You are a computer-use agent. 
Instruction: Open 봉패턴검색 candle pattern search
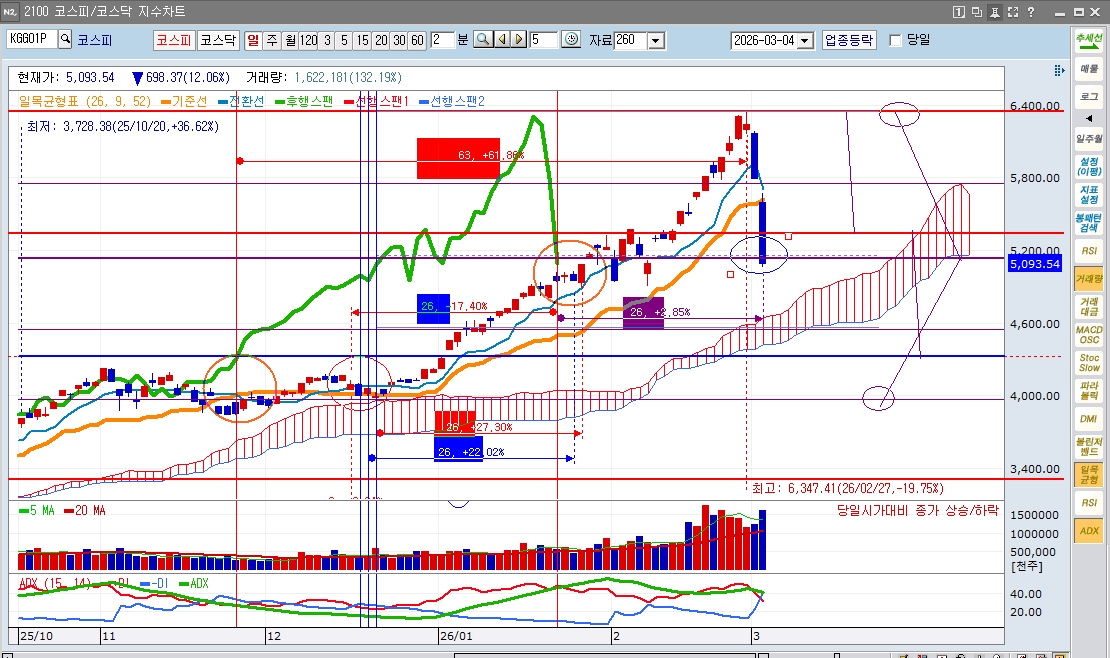pos(1089,222)
